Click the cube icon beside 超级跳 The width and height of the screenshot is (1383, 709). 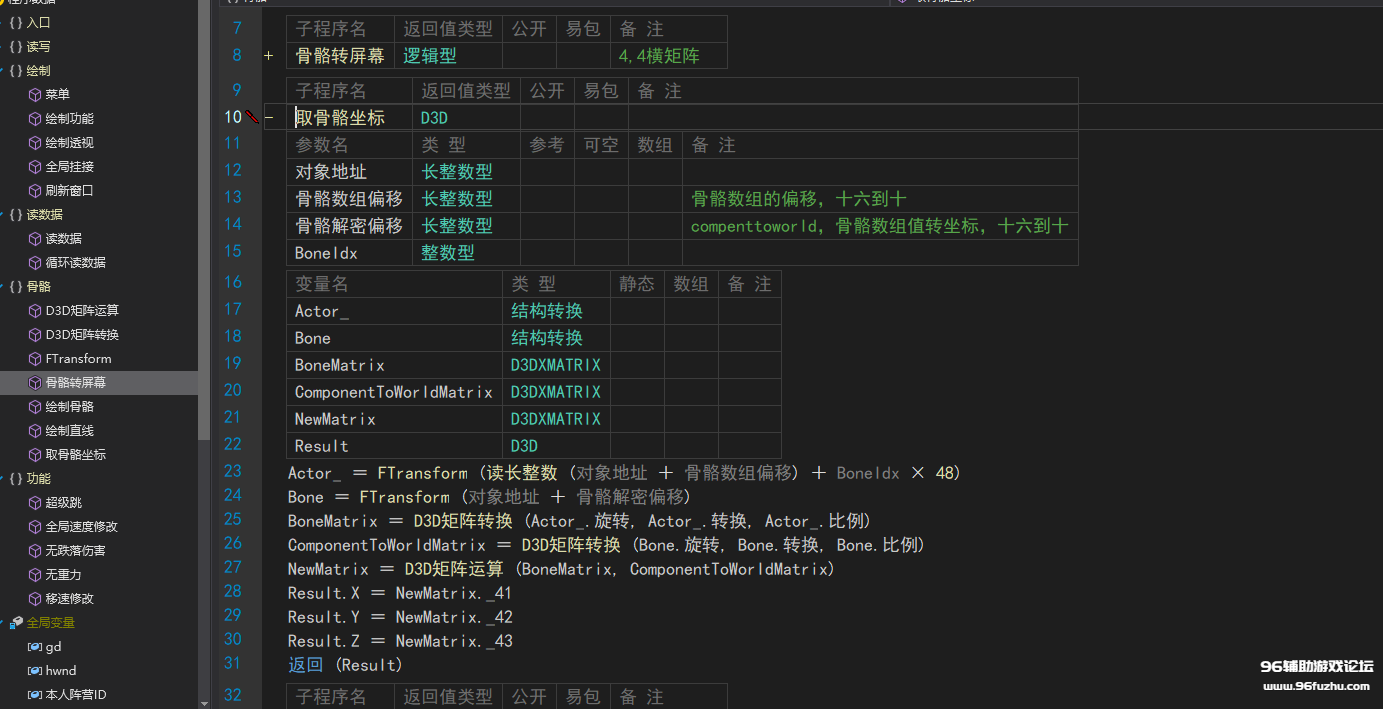[35, 503]
